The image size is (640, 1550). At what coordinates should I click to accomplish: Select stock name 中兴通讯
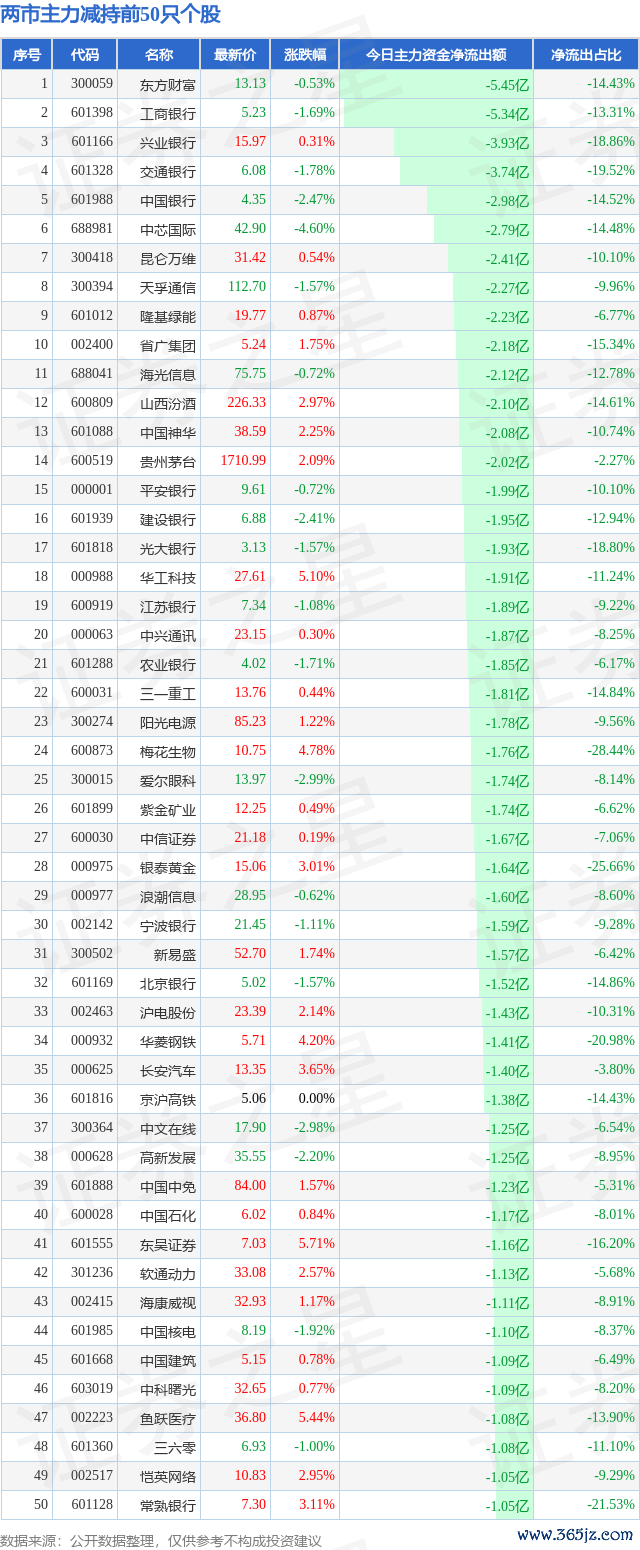[x=168, y=636]
